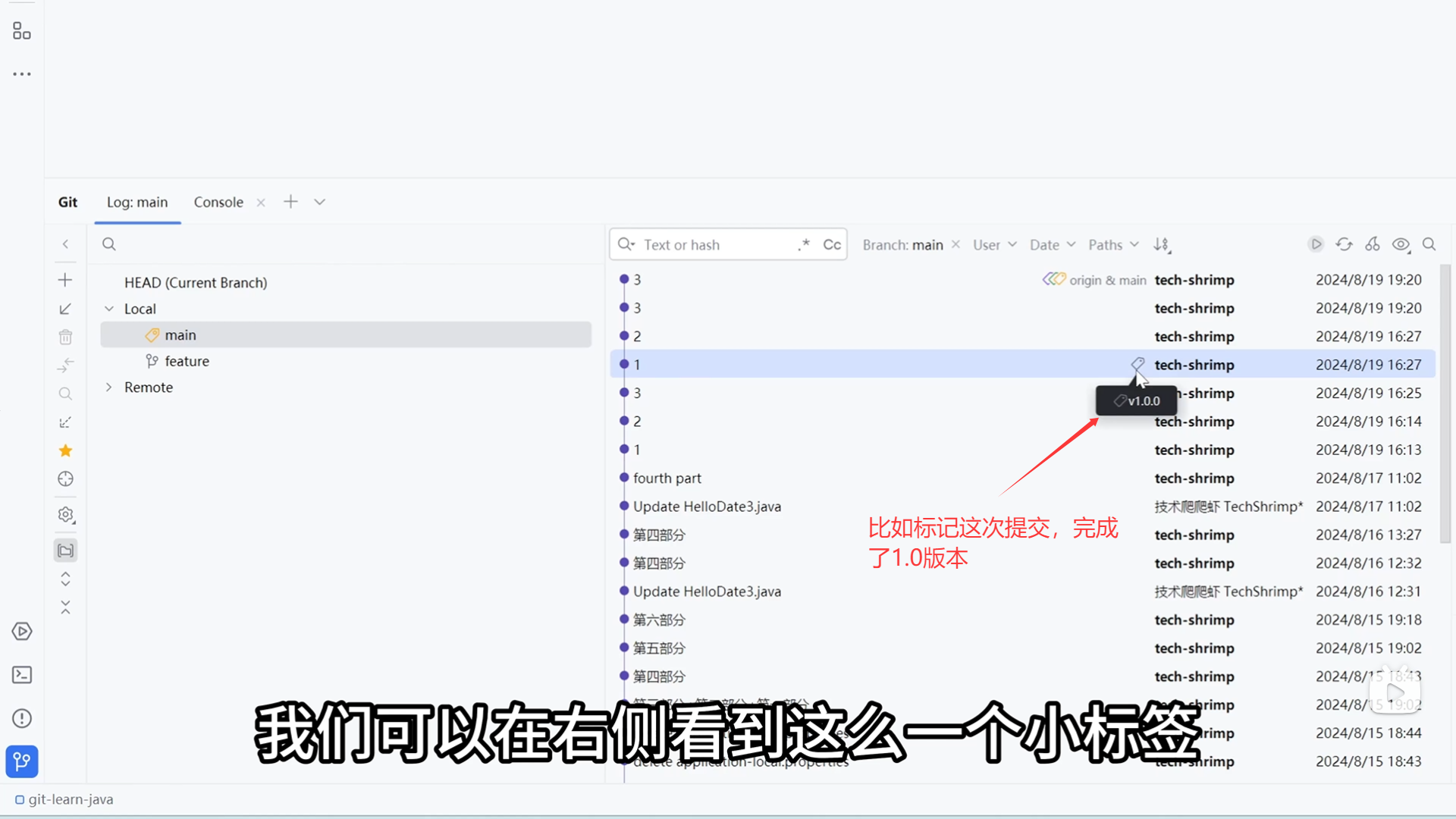
Task: Click the Refresh icon in log toolbar
Action: 1344,244
